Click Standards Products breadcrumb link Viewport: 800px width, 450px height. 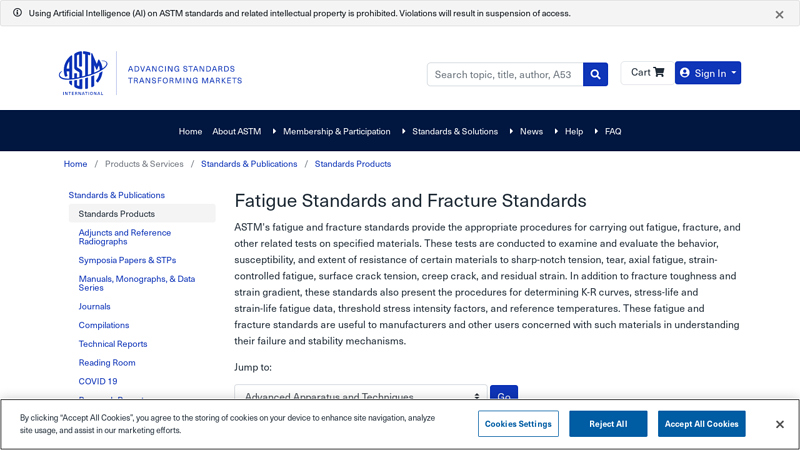coord(353,164)
